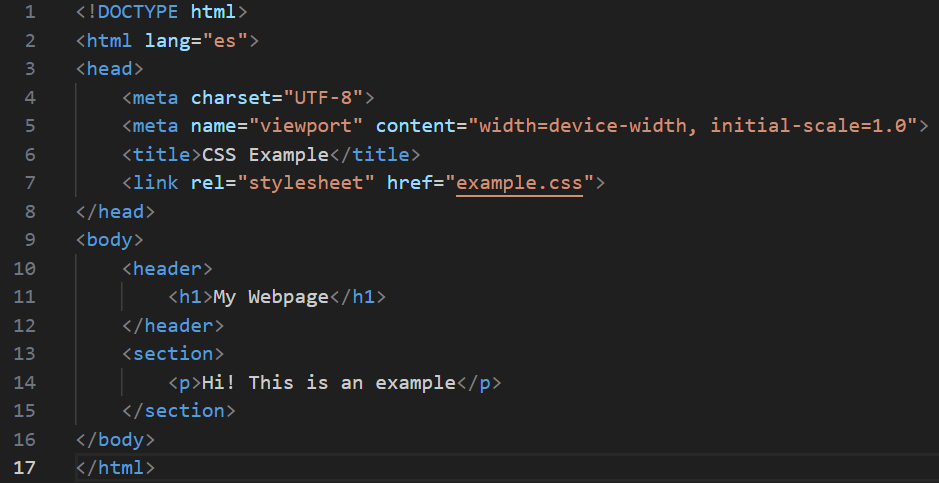The height and width of the screenshot is (483, 939).
Task: Click the rel attribute name
Action: coord(208,183)
